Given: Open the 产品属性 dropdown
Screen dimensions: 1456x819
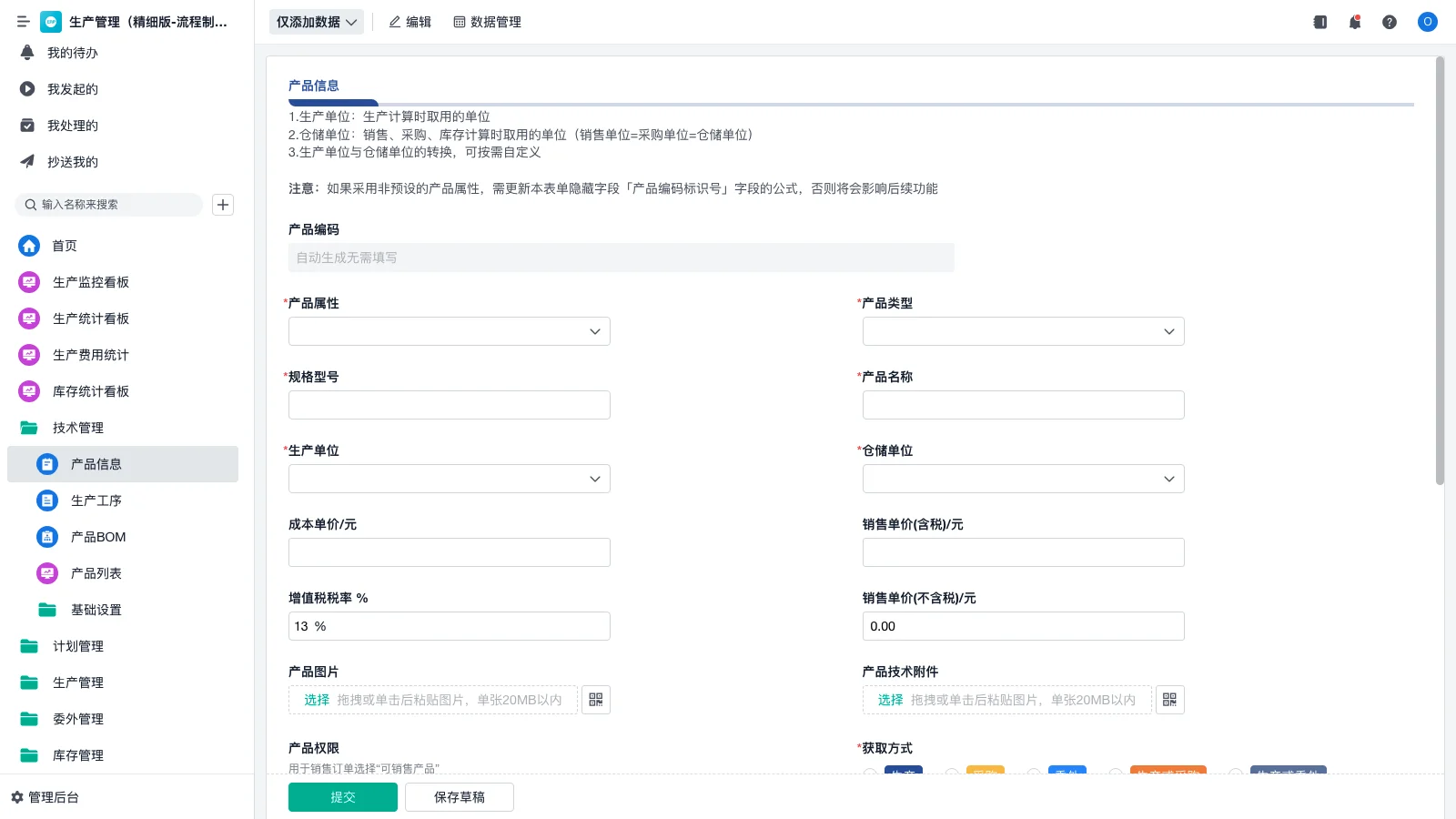Looking at the screenshot, I should coord(449,331).
